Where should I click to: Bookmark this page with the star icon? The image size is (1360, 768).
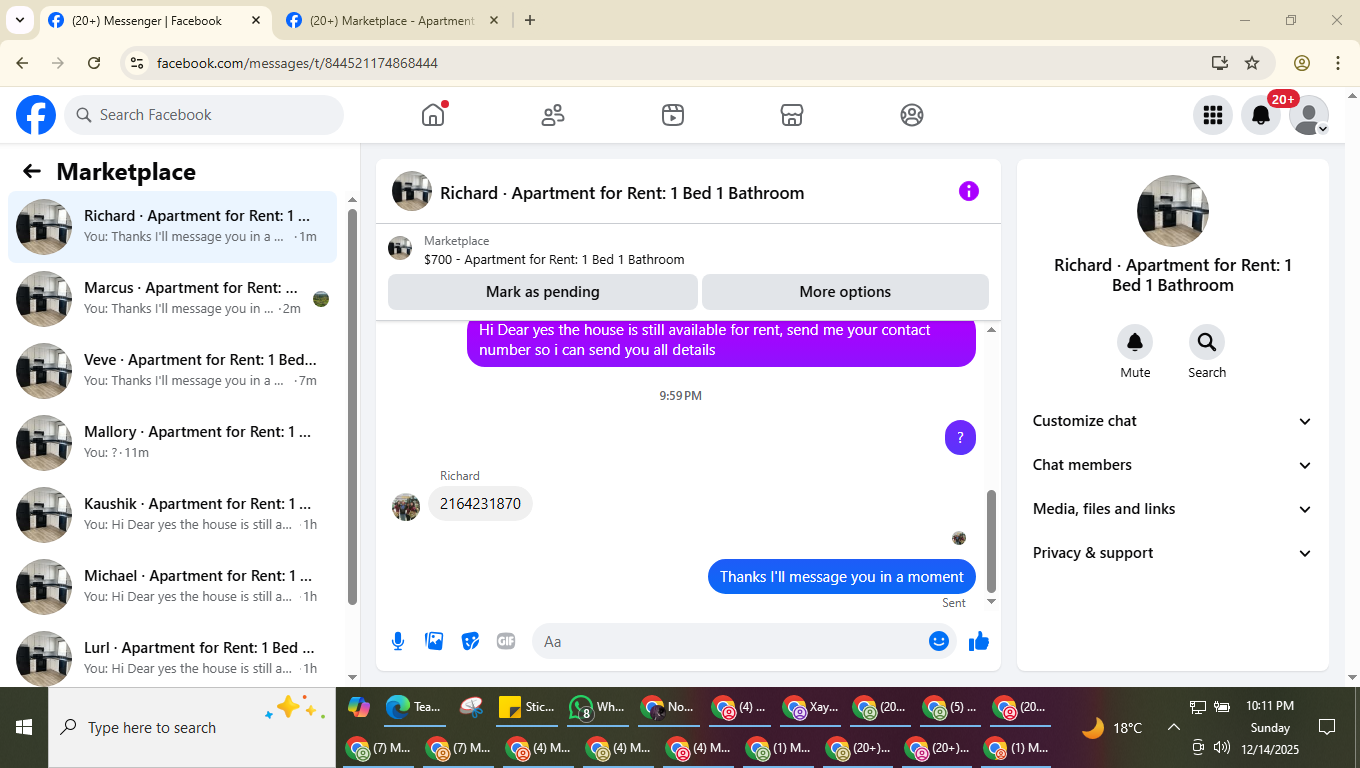1252,63
